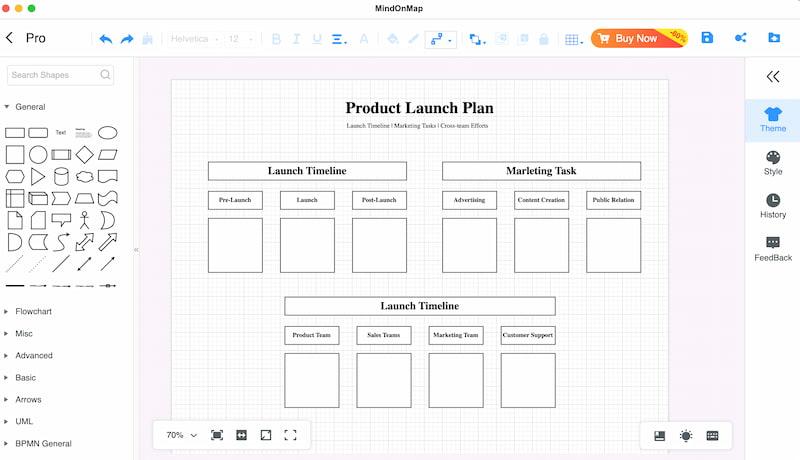Open the waypoint arrangement dropdown
Viewport: 800px width, 460px height.
[477, 39]
